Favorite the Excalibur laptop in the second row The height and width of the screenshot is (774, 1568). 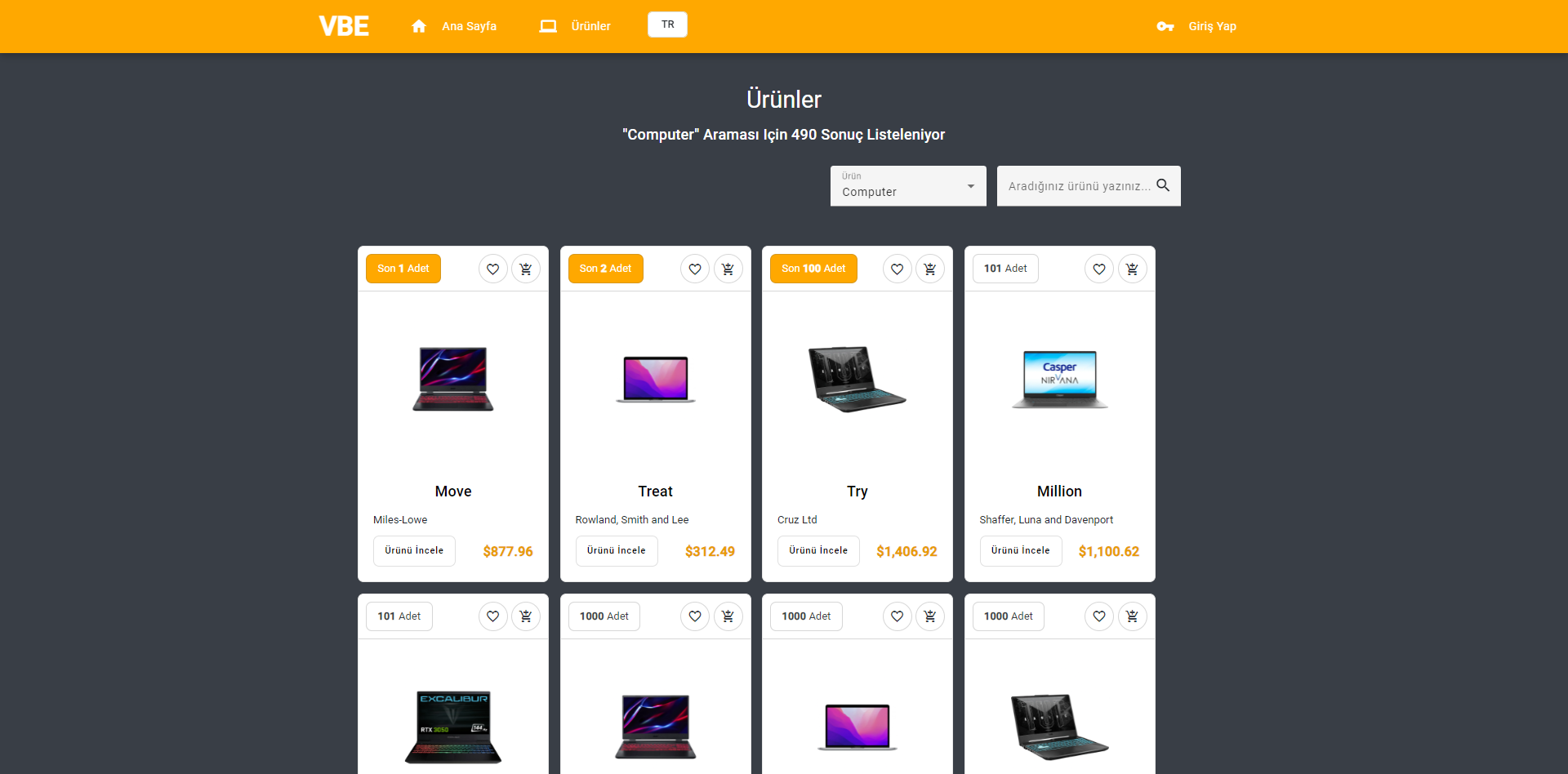[x=492, y=616]
